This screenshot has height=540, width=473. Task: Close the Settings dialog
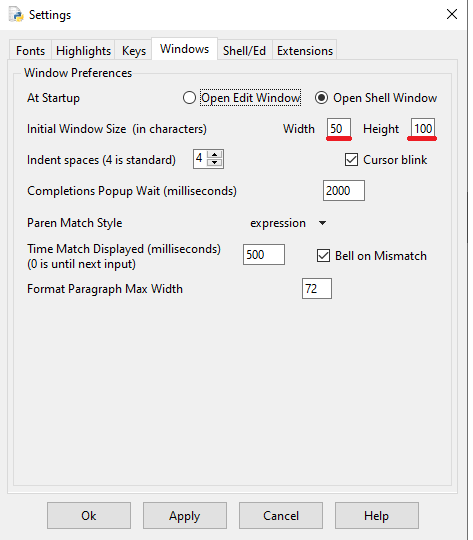pos(452,14)
